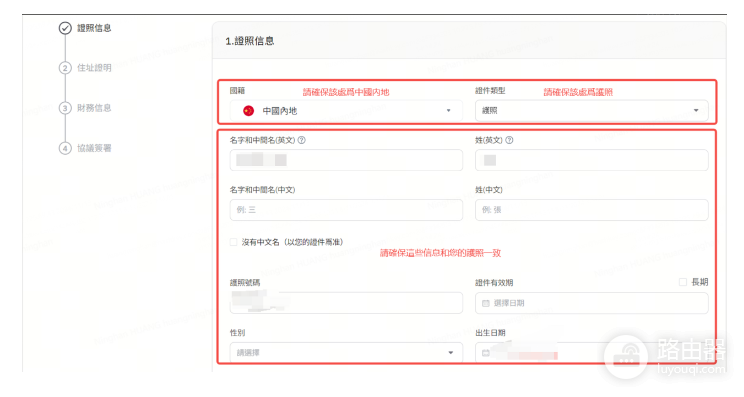The image size is (744, 397).
Task: Click the 名字和中間名(中文) input field
Action: pyautogui.click(x=346, y=210)
